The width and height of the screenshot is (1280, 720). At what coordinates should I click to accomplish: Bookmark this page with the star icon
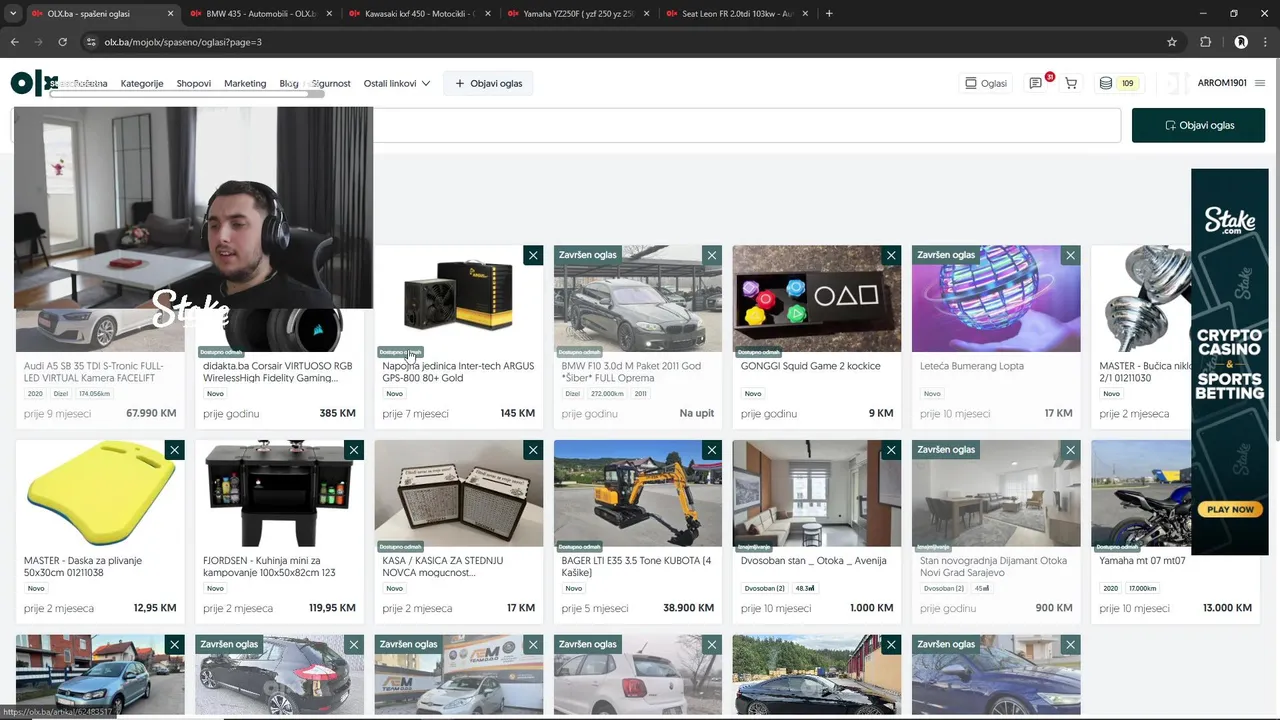[1172, 42]
